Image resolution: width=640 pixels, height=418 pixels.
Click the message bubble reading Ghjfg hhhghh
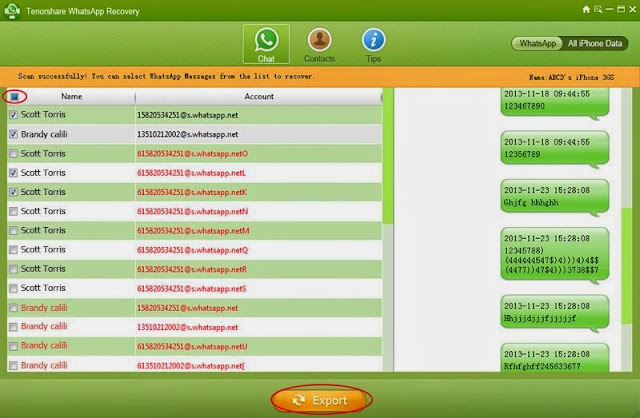pyautogui.click(x=555, y=197)
